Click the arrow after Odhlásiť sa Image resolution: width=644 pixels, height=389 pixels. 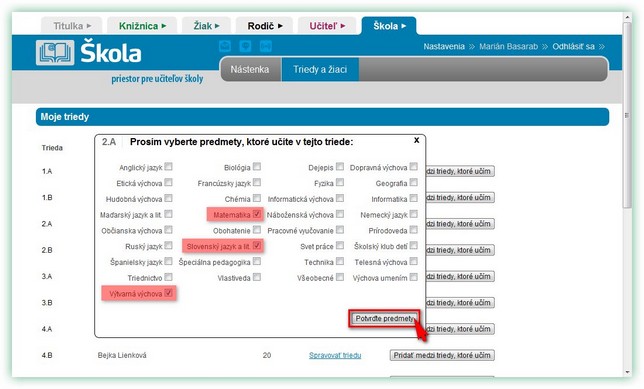pos(602,46)
